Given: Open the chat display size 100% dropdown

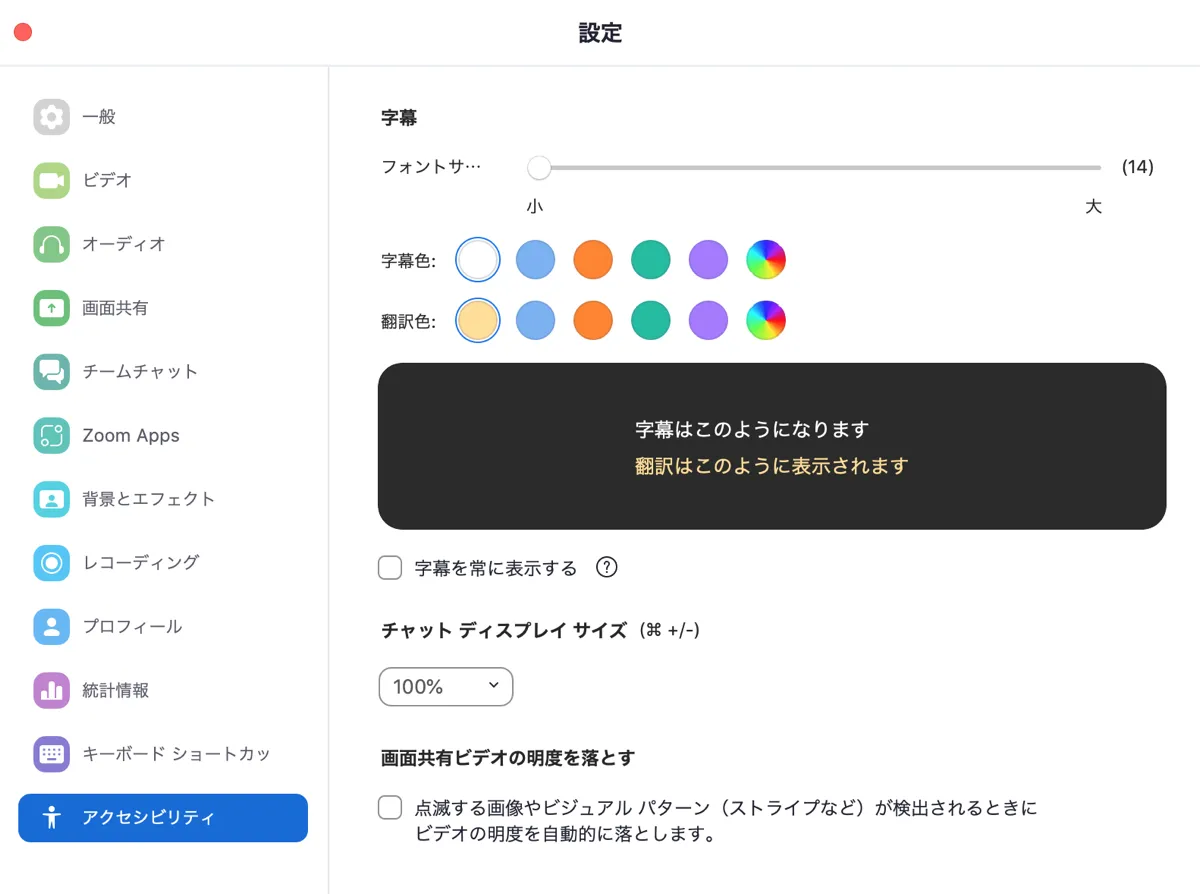Looking at the screenshot, I should click(446, 687).
